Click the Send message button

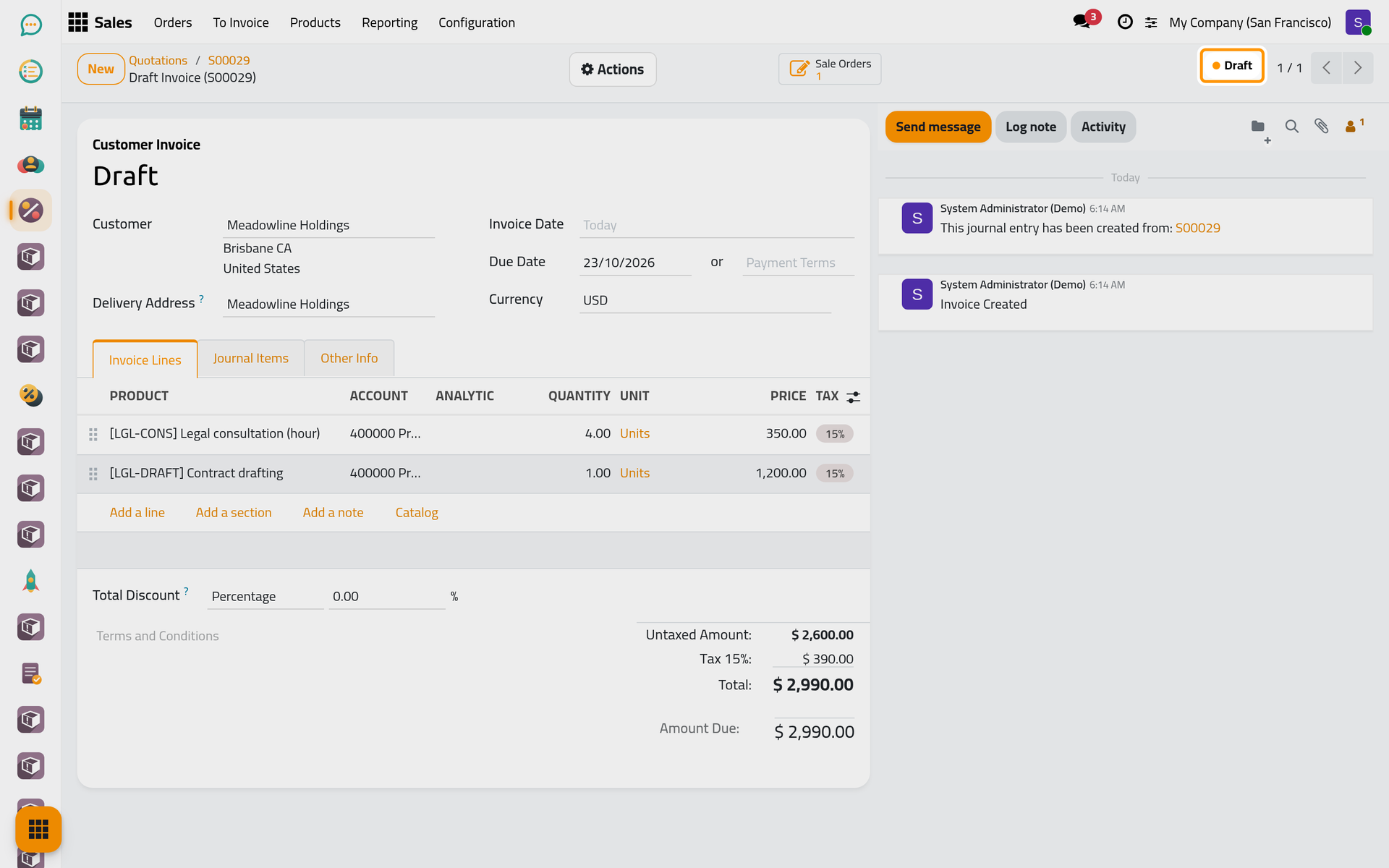click(x=938, y=127)
